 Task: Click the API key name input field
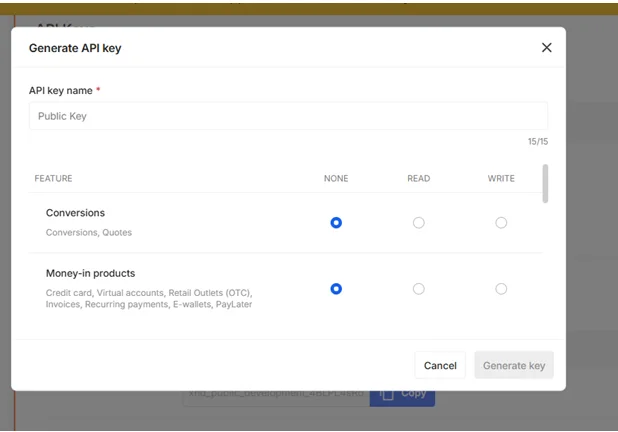coord(288,116)
